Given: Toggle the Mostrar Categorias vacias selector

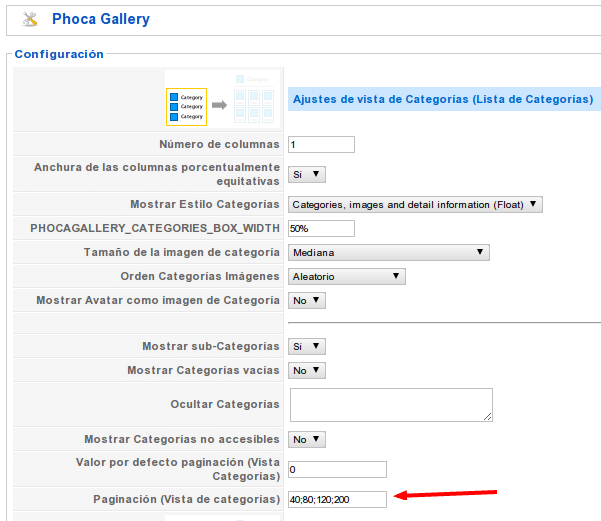Looking at the screenshot, I should pos(307,370).
